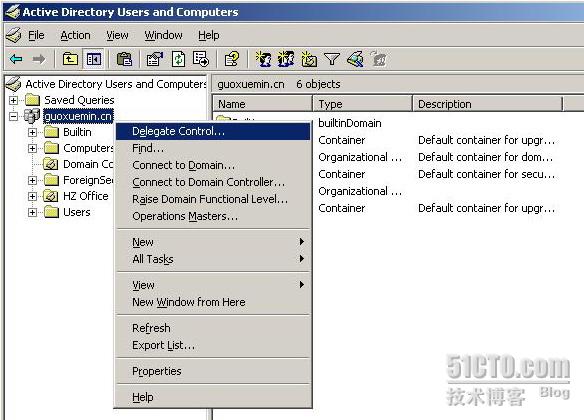Create a new group with toolbar icon
584x420 pixels.
pyautogui.click(x=286, y=59)
